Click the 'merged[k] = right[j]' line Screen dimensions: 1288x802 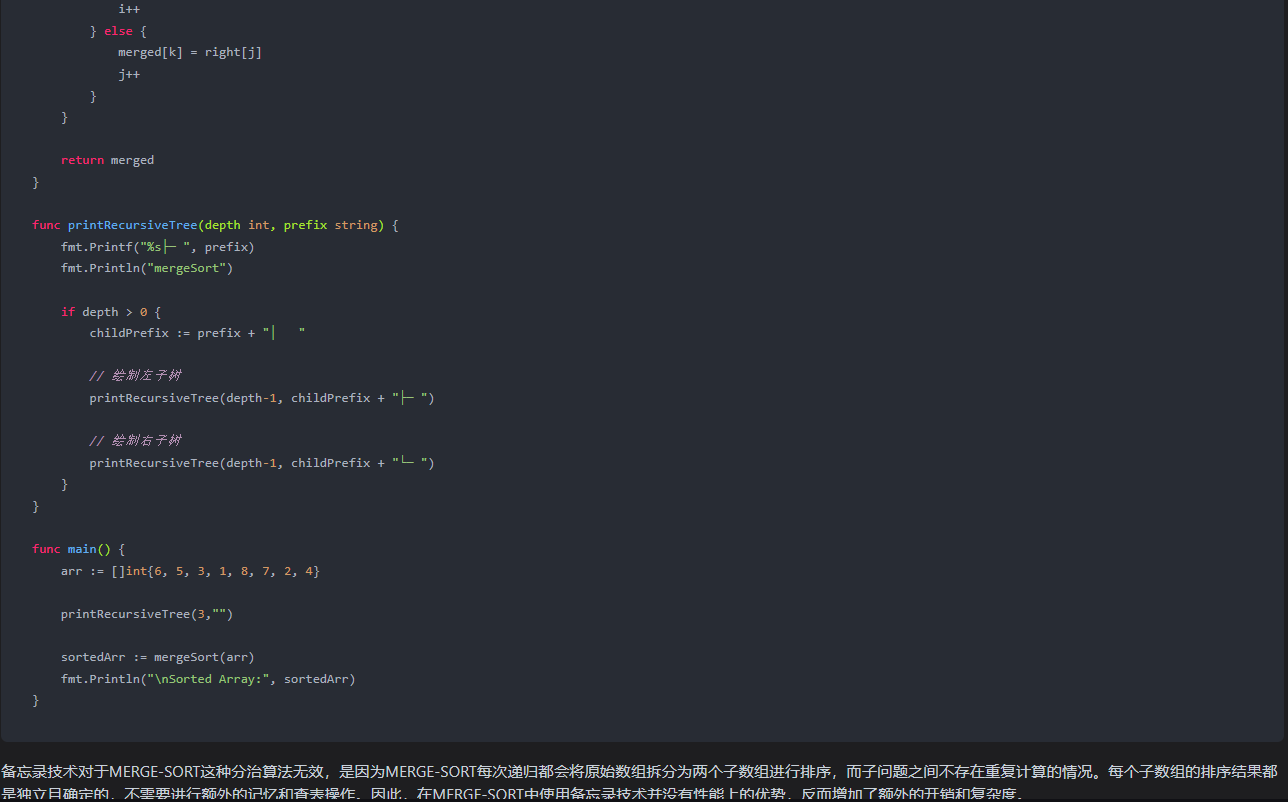pyautogui.click(x=190, y=52)
